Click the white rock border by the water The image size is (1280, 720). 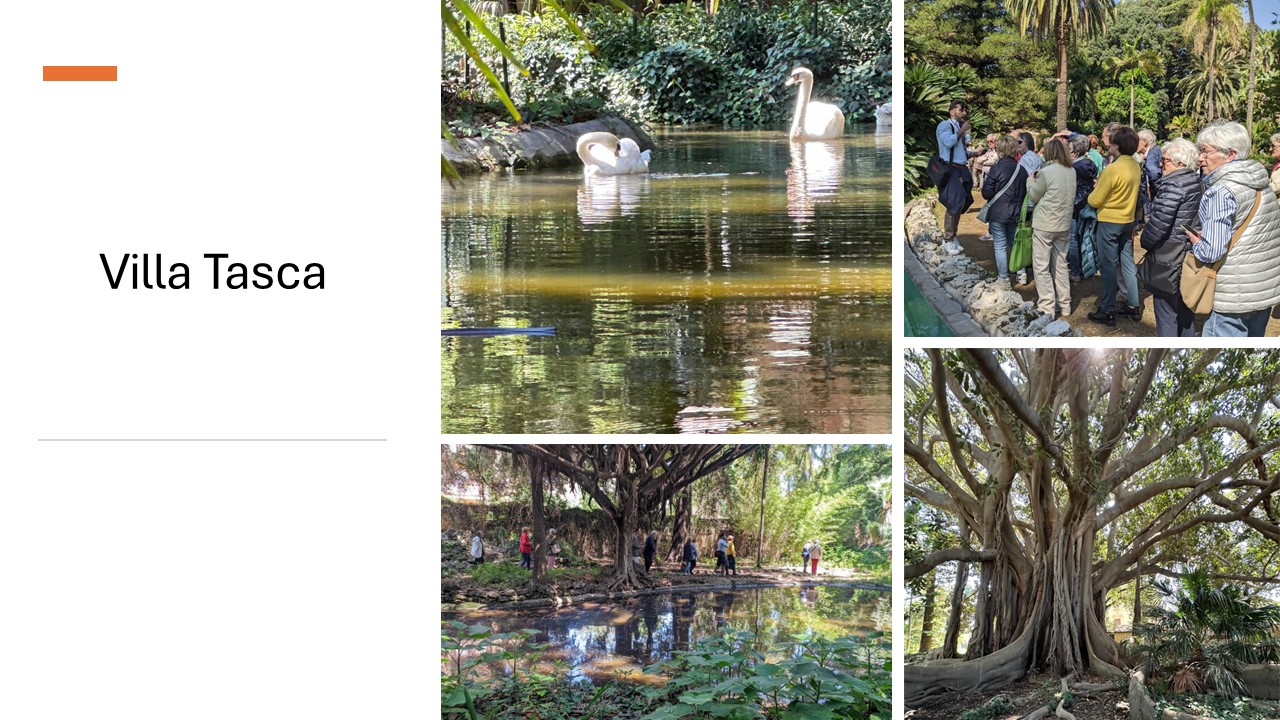(975, 285)
